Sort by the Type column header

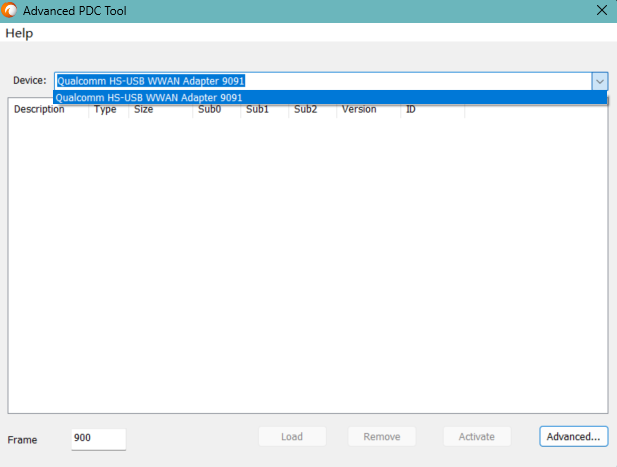pos(109,110)
